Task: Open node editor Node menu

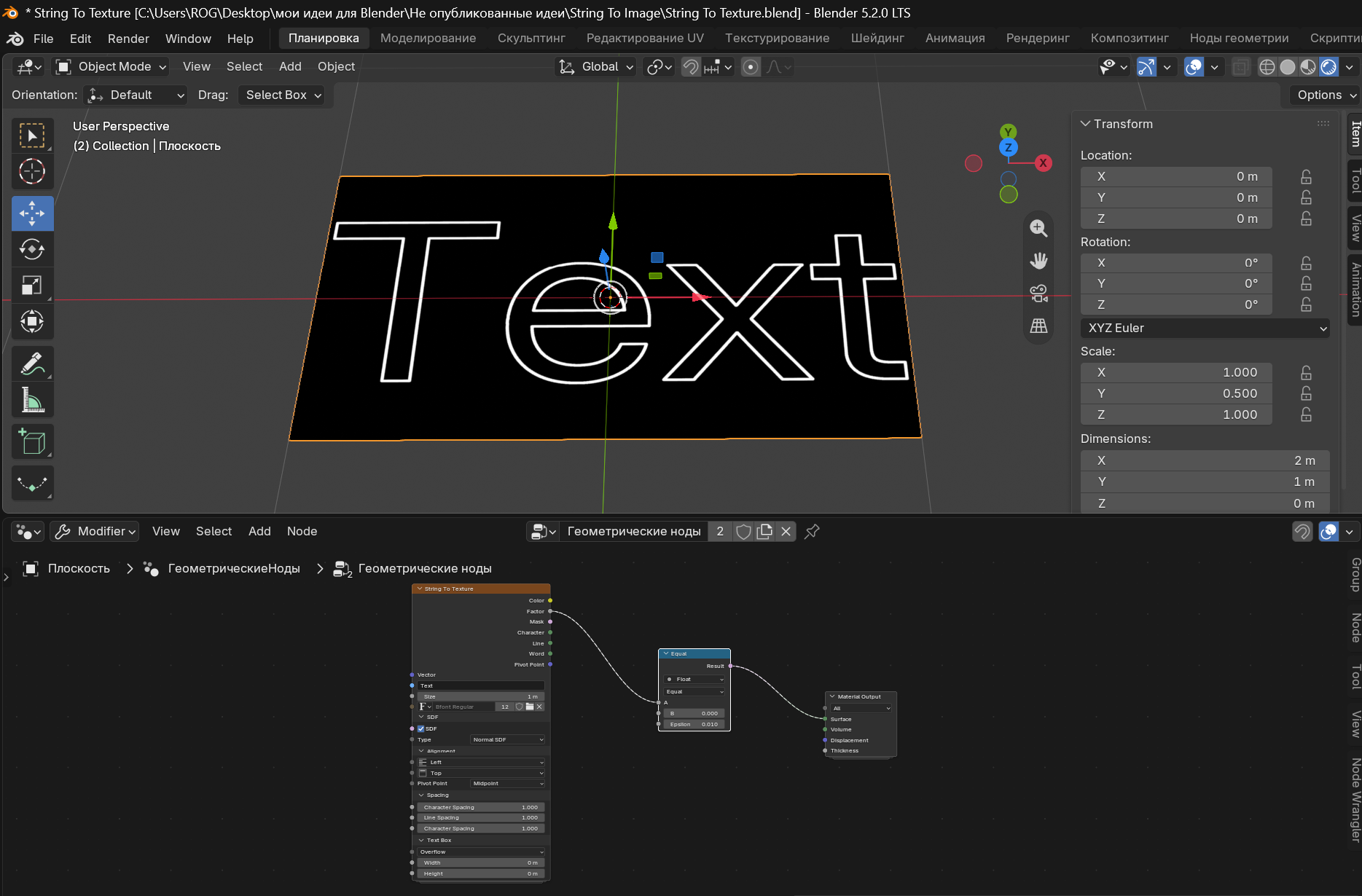Action: click(x=302, y=532)
